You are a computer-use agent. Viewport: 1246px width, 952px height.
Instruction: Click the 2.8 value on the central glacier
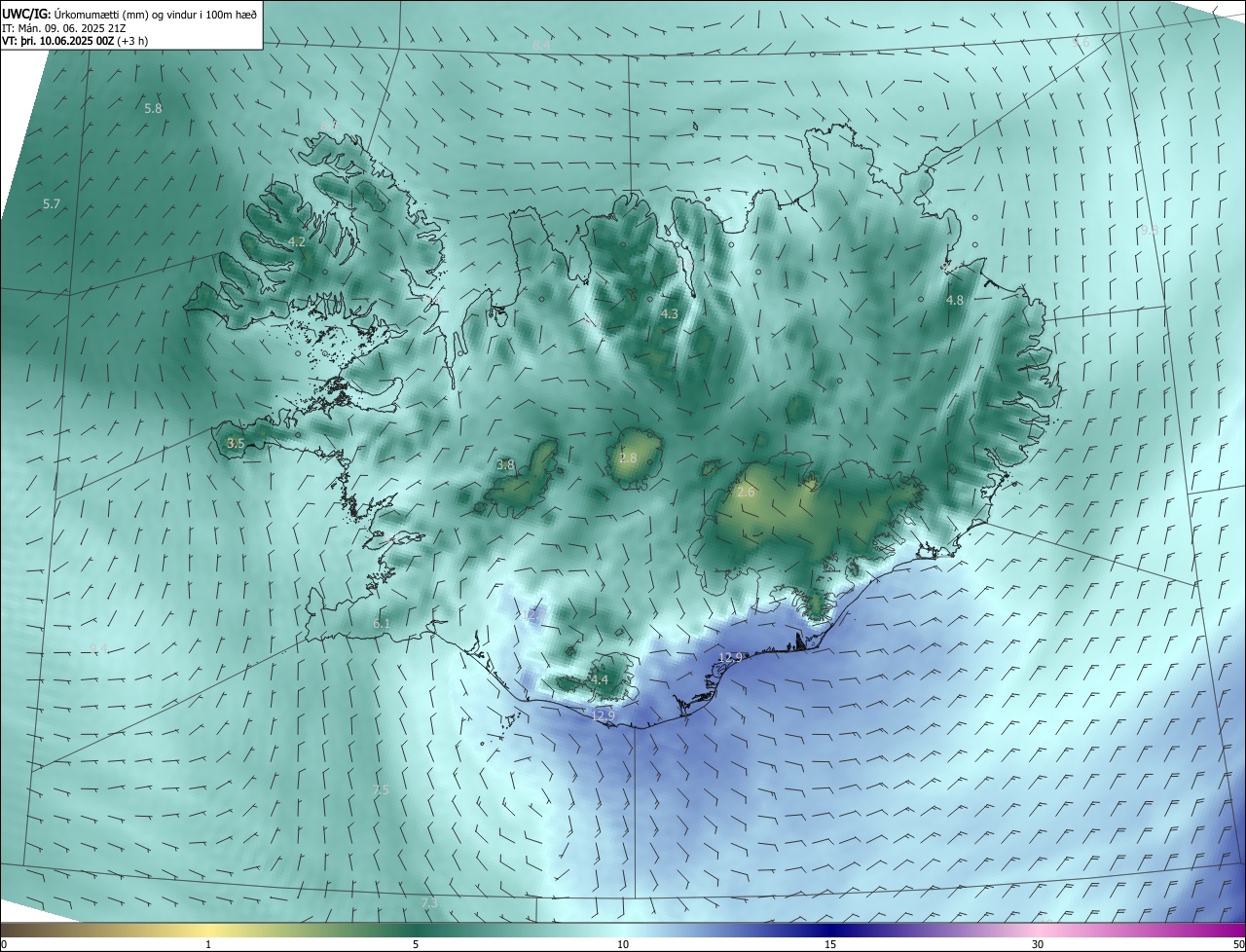tap(628, 458)
